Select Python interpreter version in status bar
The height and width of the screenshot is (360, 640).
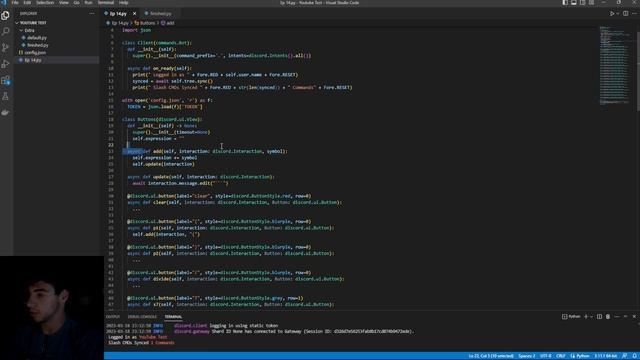[x=606, y=356]
